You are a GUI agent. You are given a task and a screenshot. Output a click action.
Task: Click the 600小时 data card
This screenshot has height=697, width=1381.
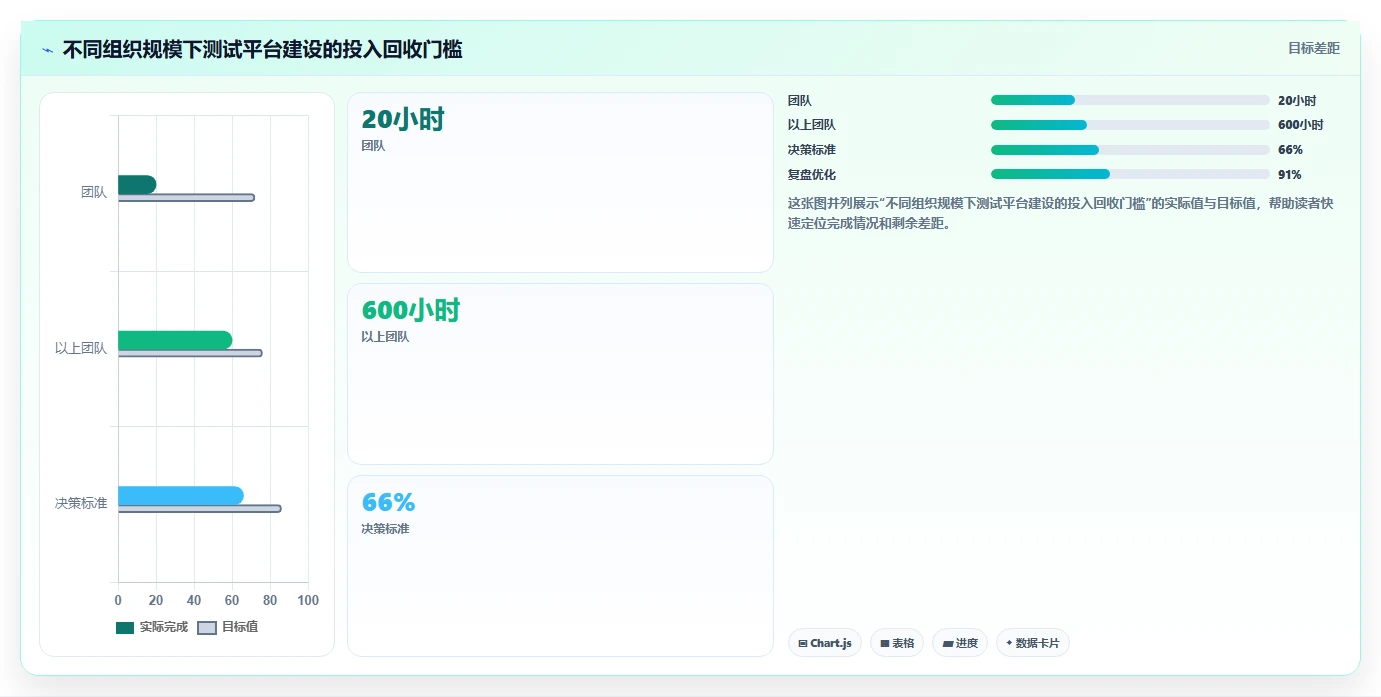point(560,374)
